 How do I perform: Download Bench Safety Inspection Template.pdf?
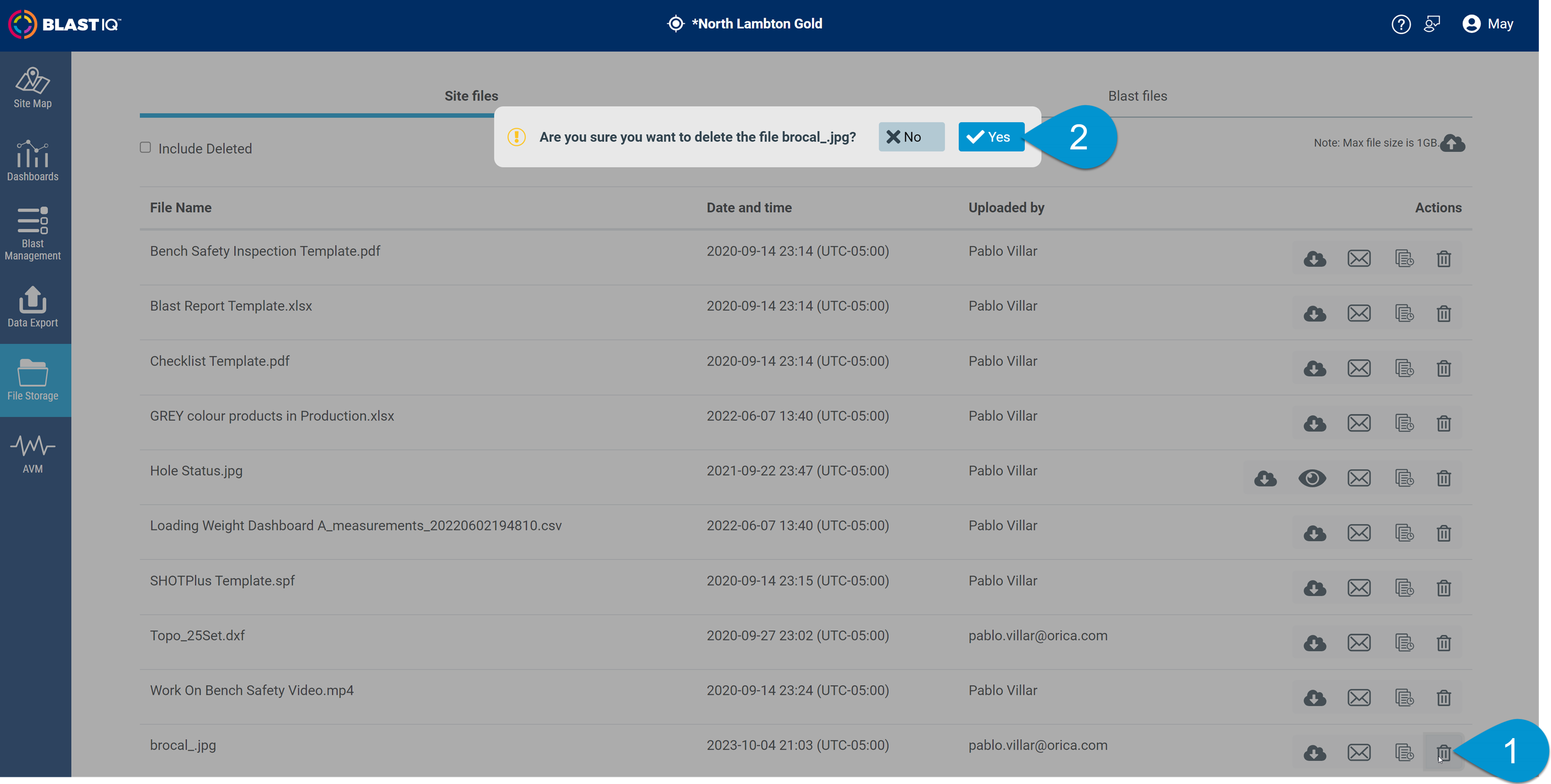[x=1314, y=259]
